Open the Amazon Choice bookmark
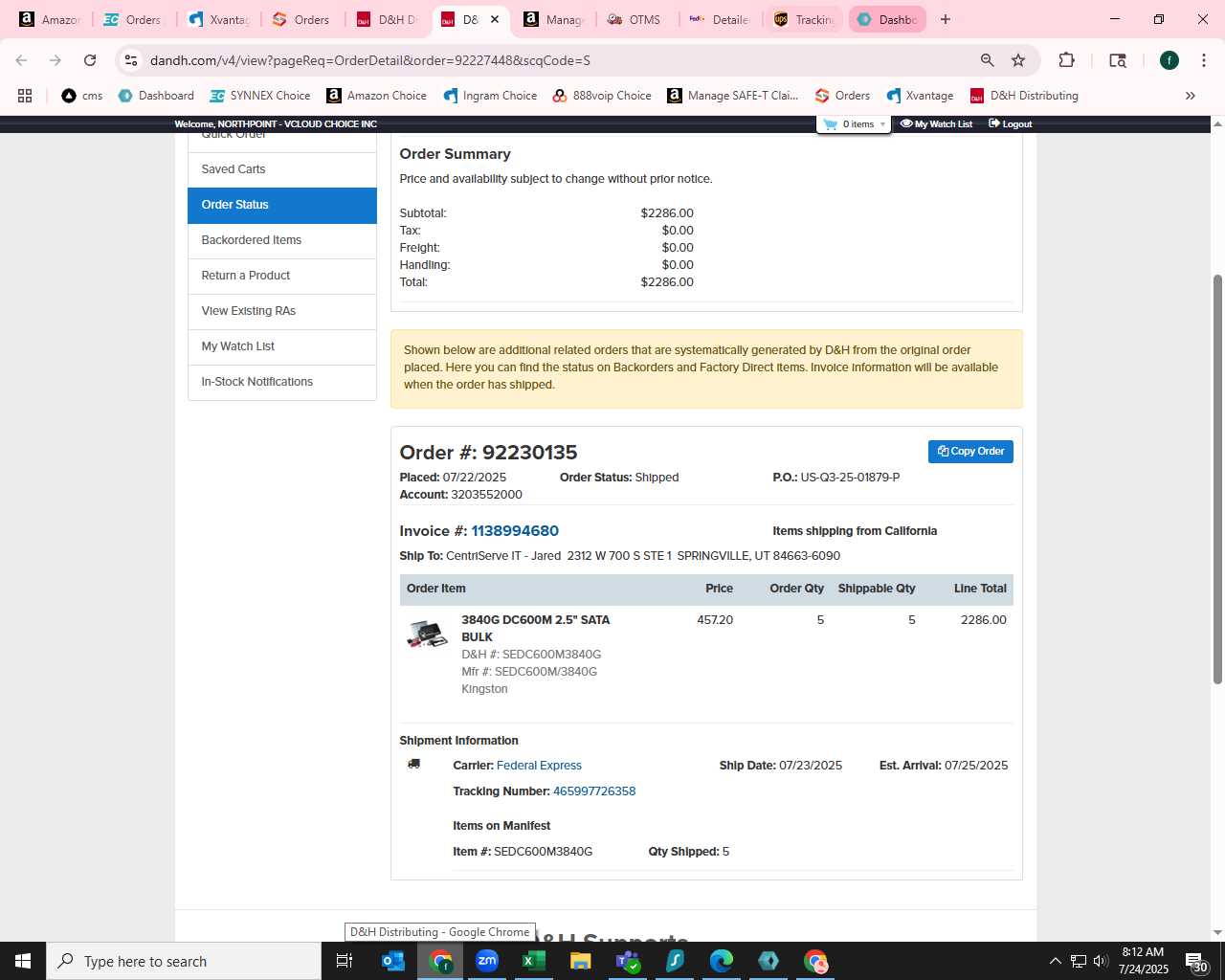The width and height of the screenshot is (1225, 980). tap(376, 96)
